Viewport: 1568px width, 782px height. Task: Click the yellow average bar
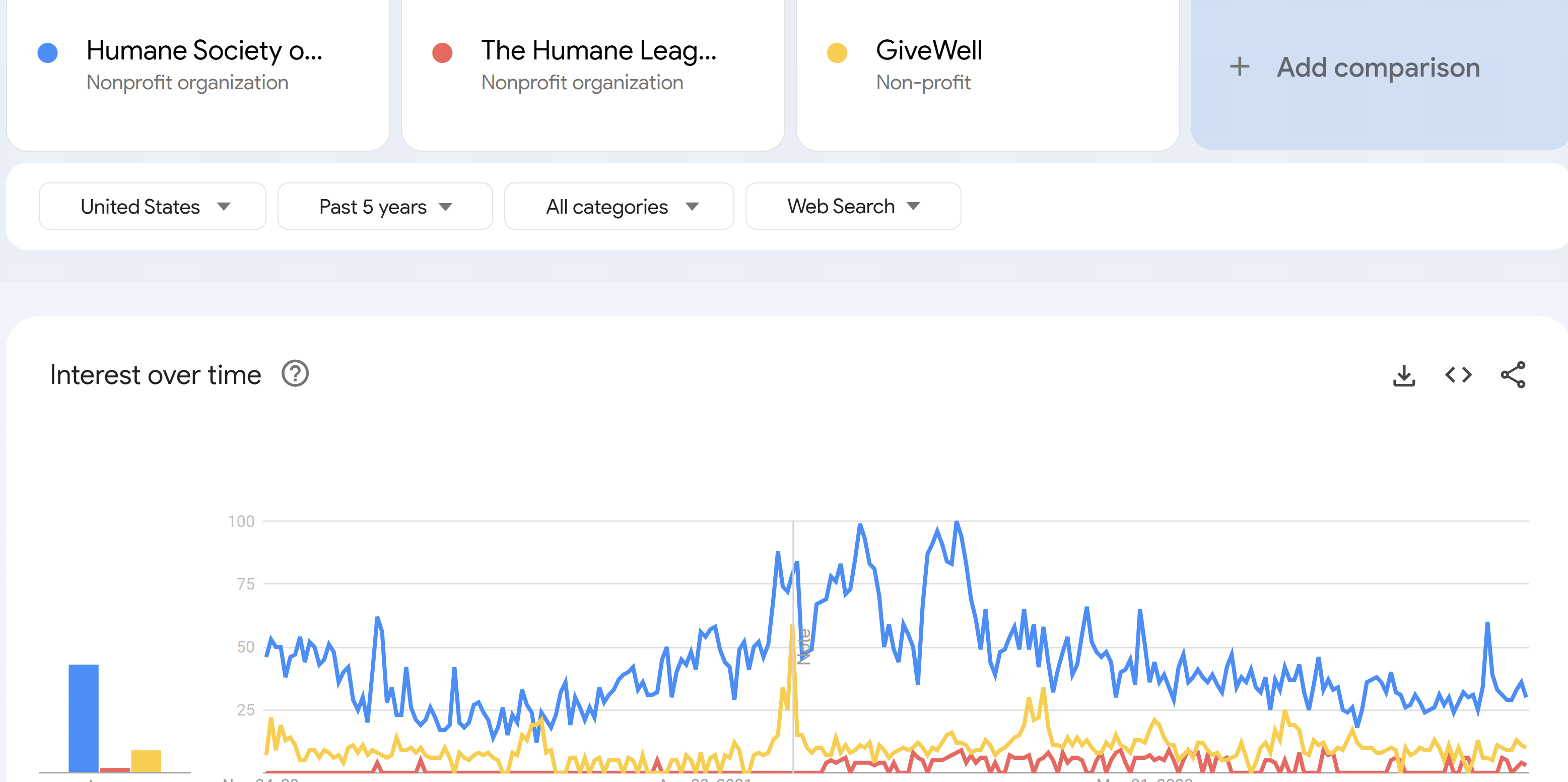point(146,761)
